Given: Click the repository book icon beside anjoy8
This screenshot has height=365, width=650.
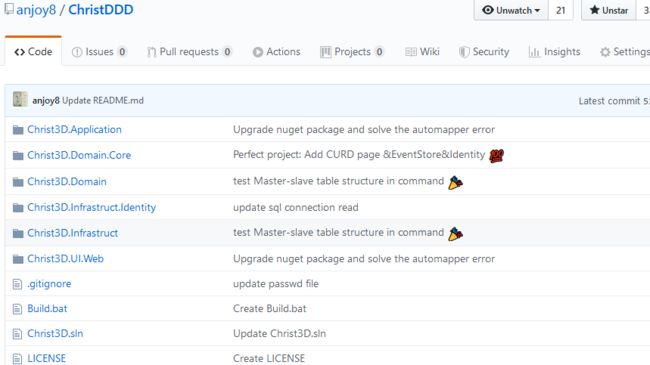Looking at the screenshot, I should click(x=9, y=9).
